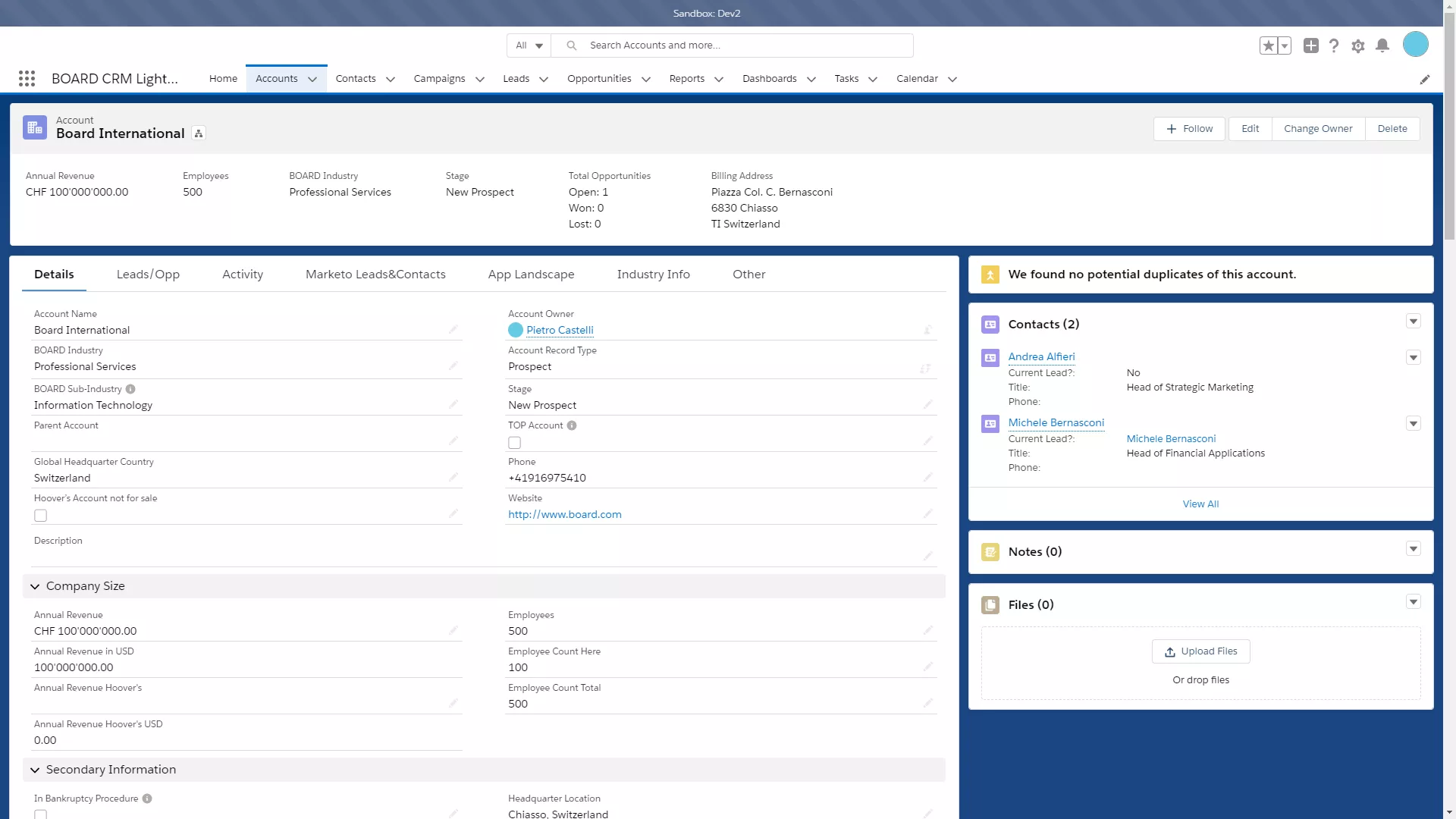
Task: Click the Follow button star icon
Action: coord(1267,45)
